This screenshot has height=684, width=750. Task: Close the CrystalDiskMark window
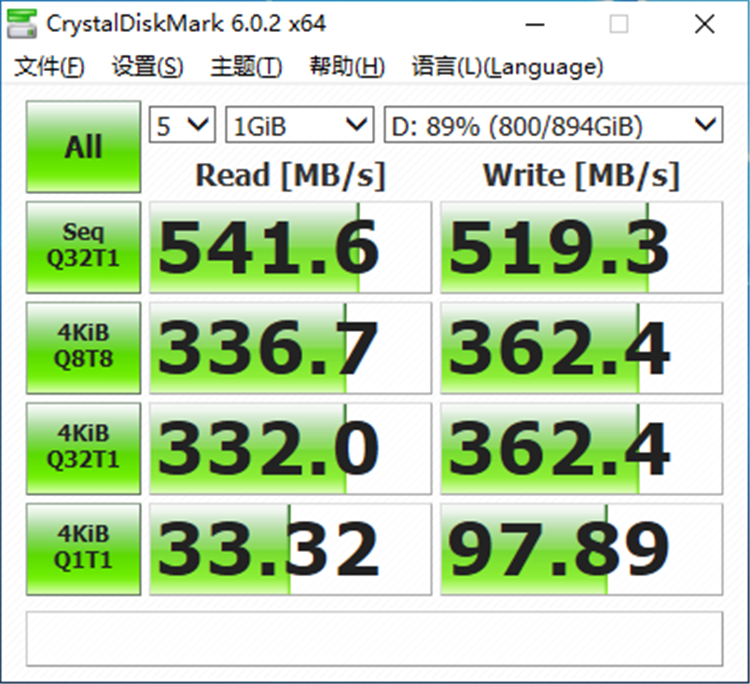click(x=705, y=24)
